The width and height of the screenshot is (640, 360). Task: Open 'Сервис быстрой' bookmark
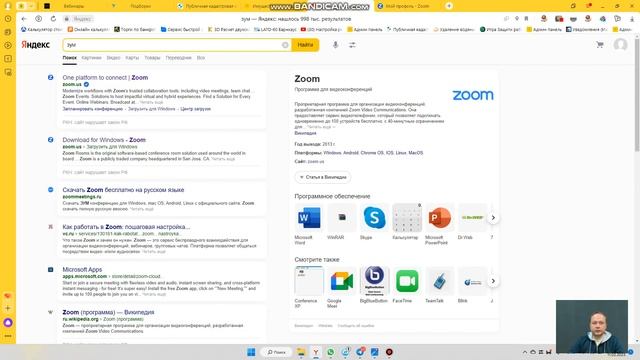(x=181, y=29)
